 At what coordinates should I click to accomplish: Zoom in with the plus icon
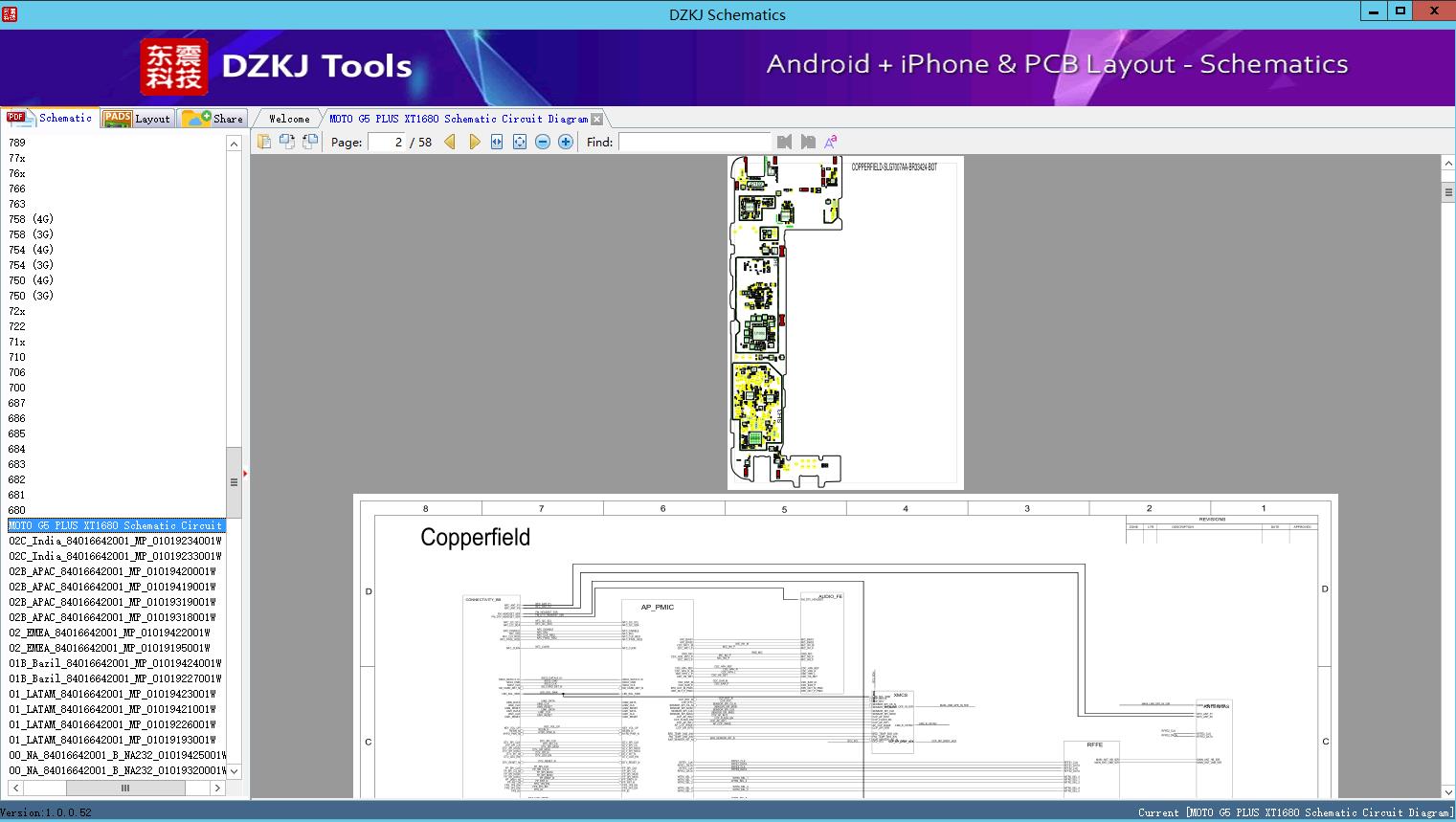tap(566, 142)
